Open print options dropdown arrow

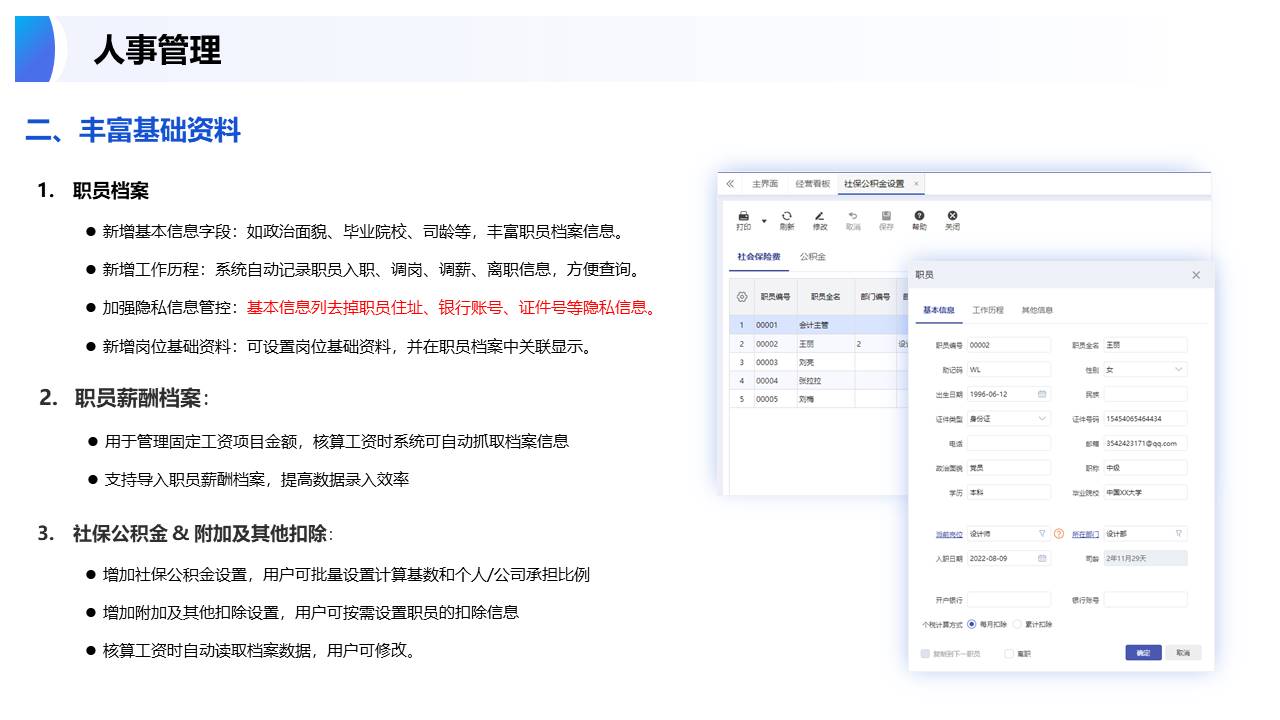764,221
